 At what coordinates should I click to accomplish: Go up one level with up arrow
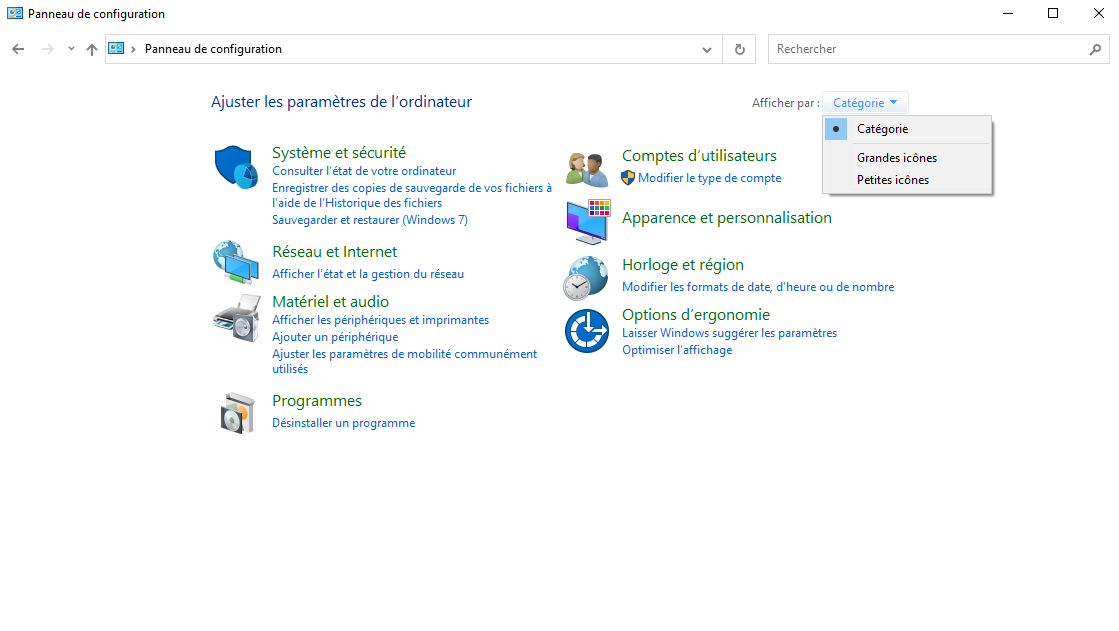click(x=92, y=49)
